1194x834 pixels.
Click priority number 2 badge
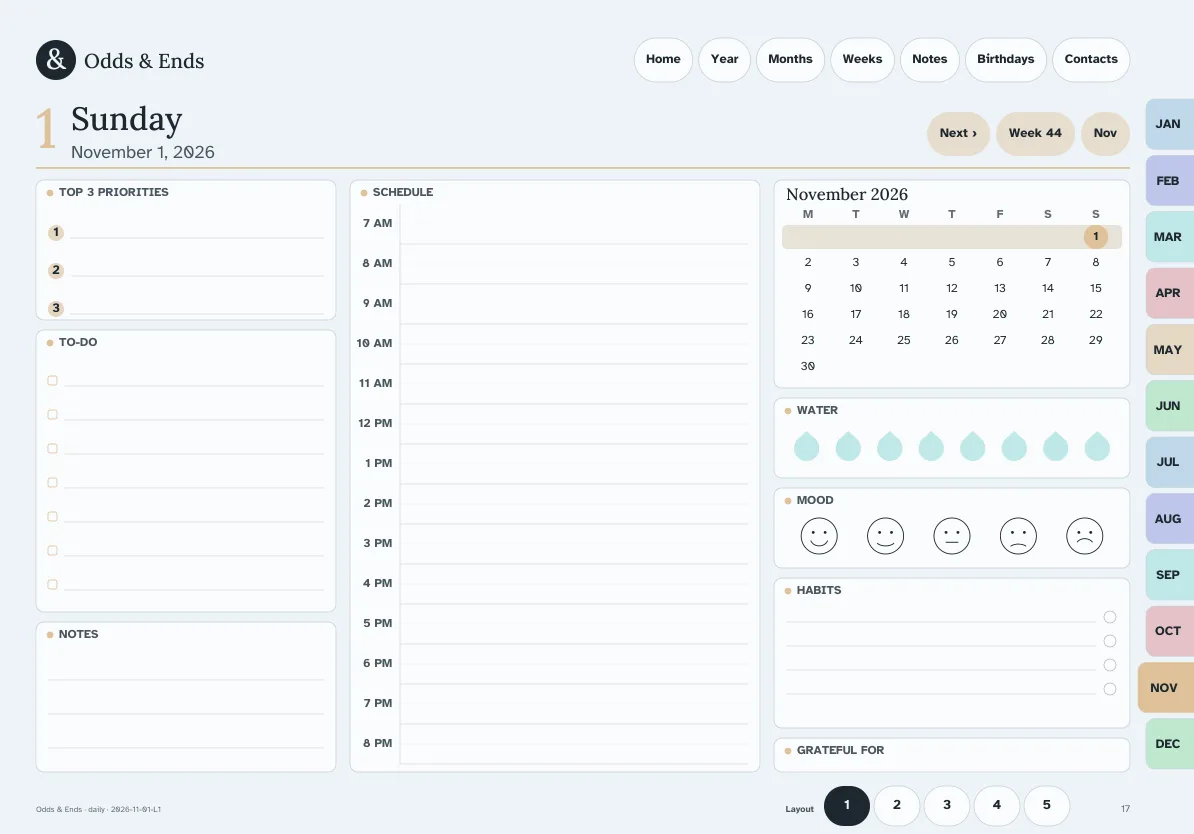point(56,270)
